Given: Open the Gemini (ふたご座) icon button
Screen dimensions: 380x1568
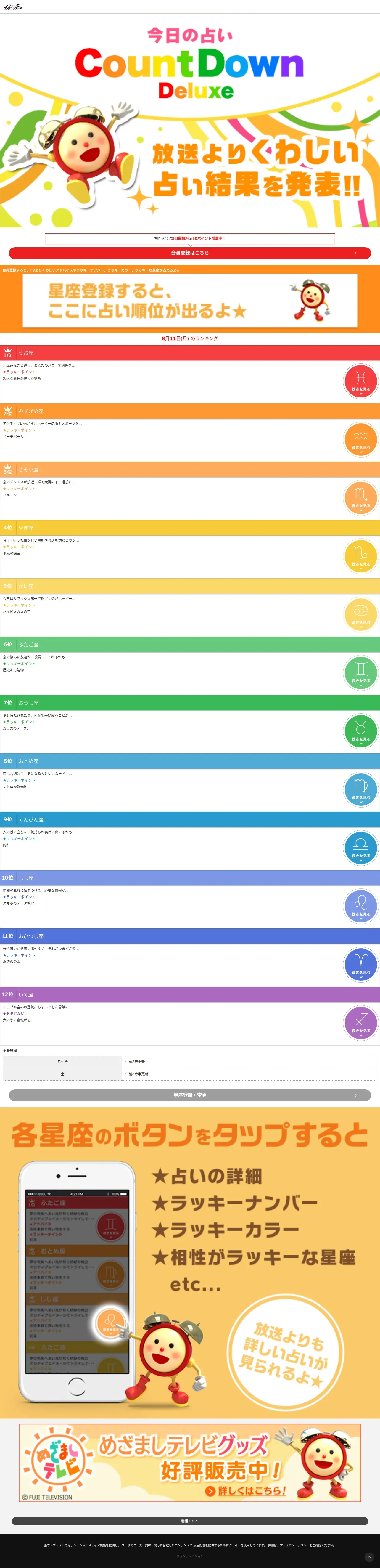Looking at the screenshot, I should point(360,673).
